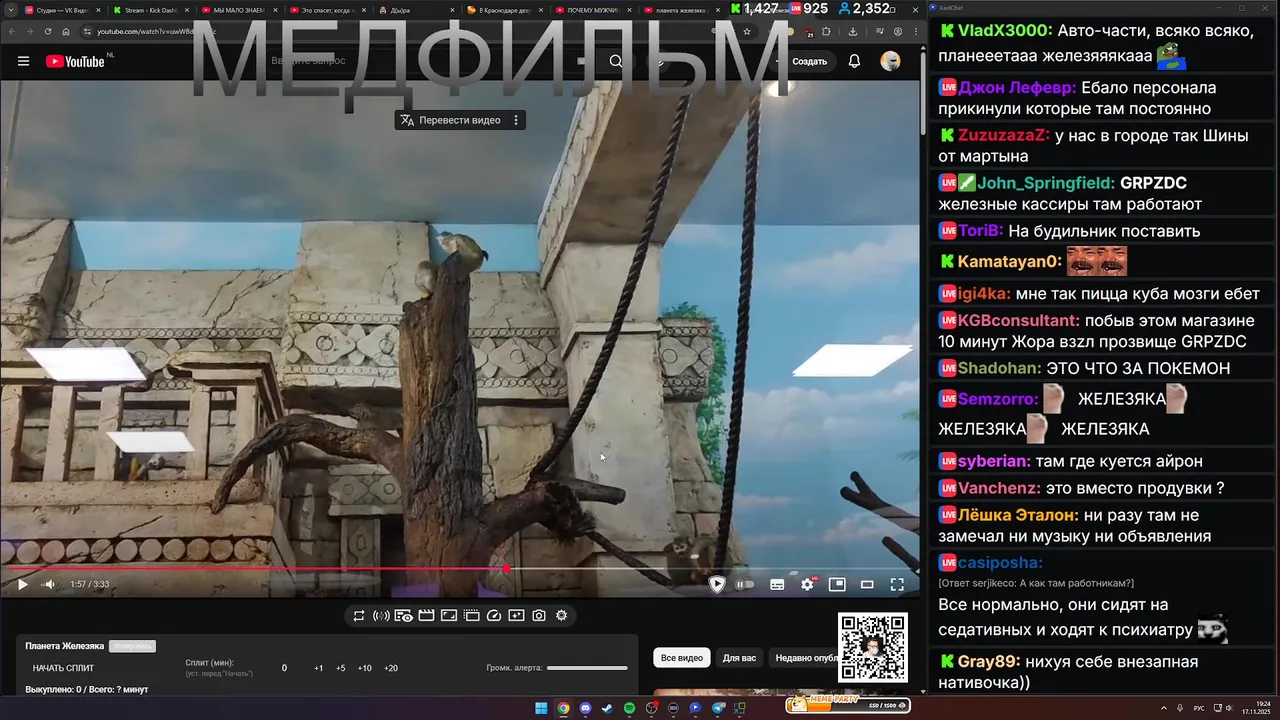Take a screenshot with the camera icon
Viewport: 1280px width, 720px height.
(539, 616)
